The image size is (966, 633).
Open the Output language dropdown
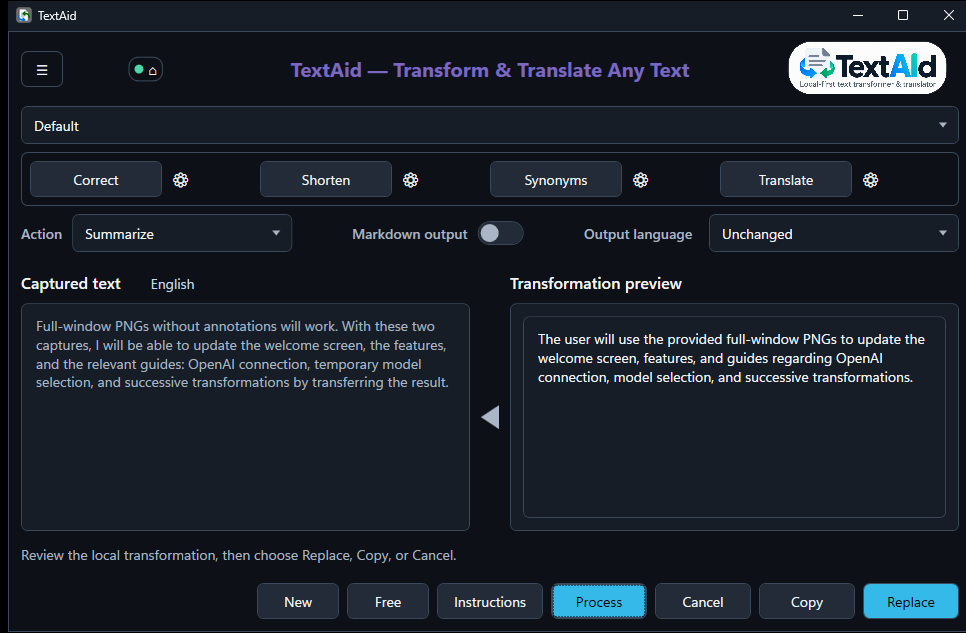(834, 234)
